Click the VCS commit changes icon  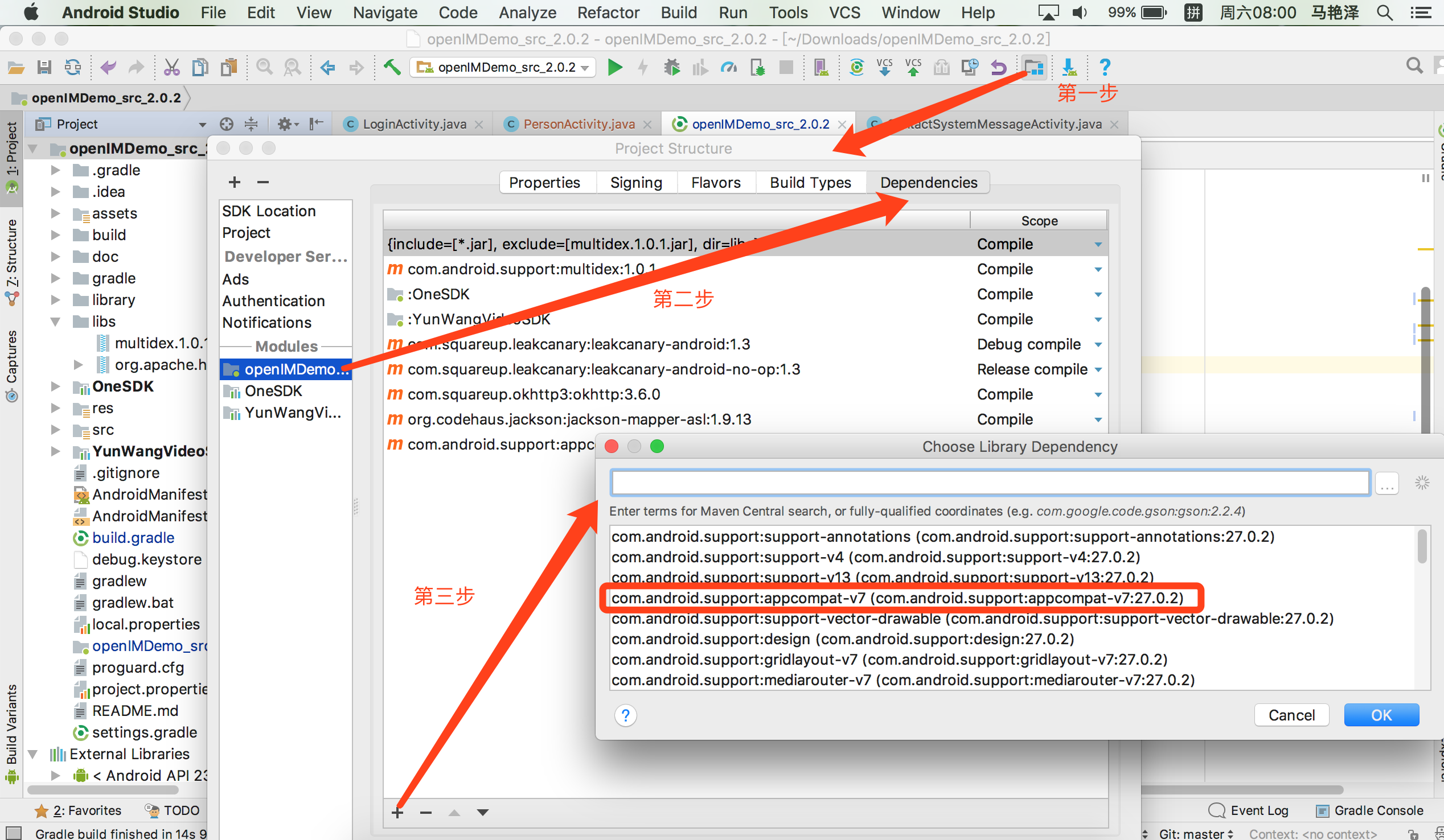click(913, 68)
